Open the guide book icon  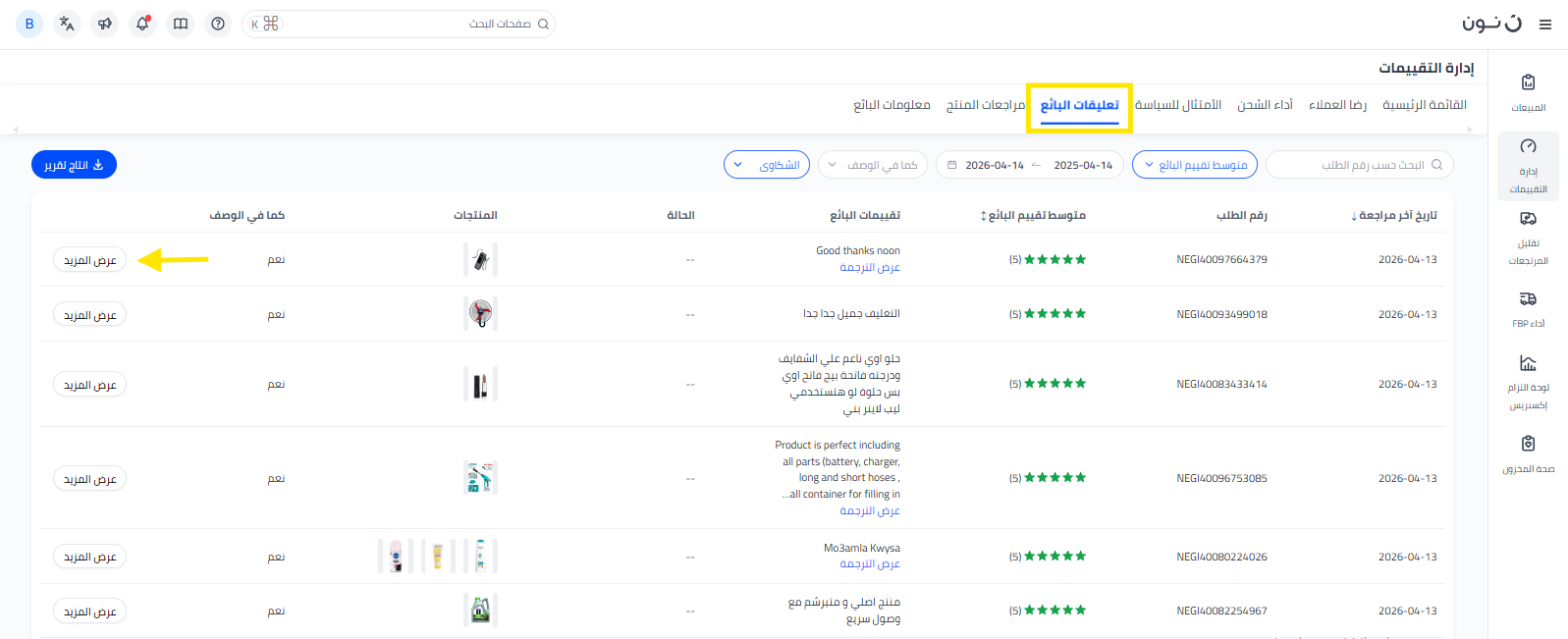181,24
